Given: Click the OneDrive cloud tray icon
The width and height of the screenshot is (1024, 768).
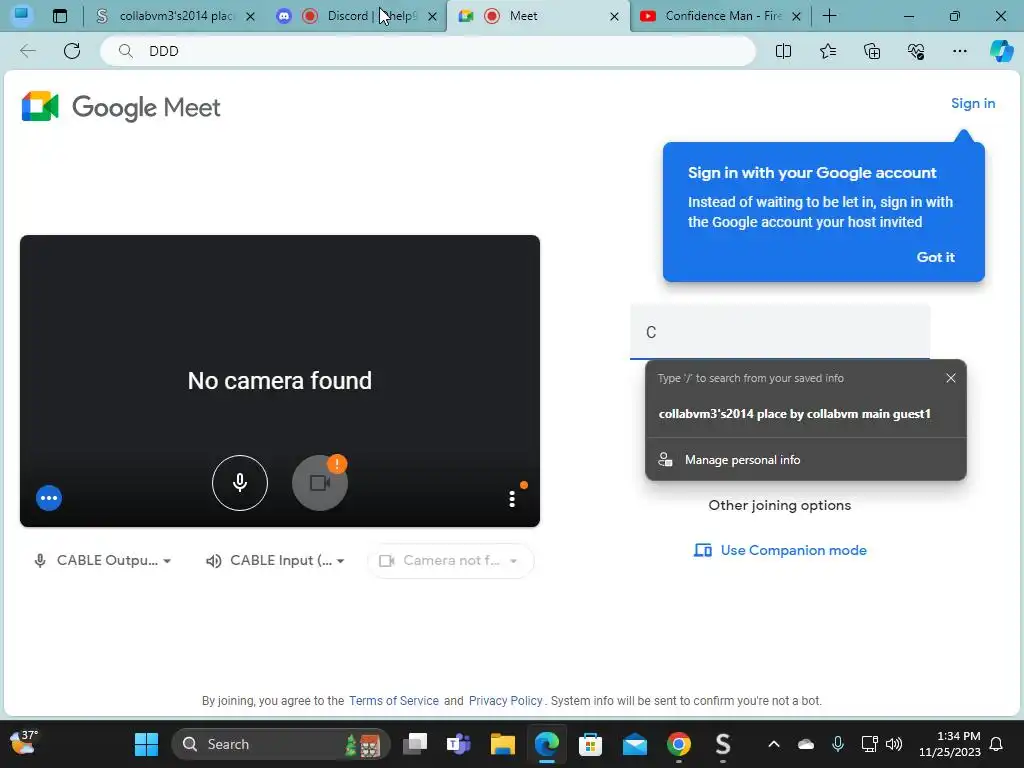Looking at the screenshot, I should [x=806, y=744].
